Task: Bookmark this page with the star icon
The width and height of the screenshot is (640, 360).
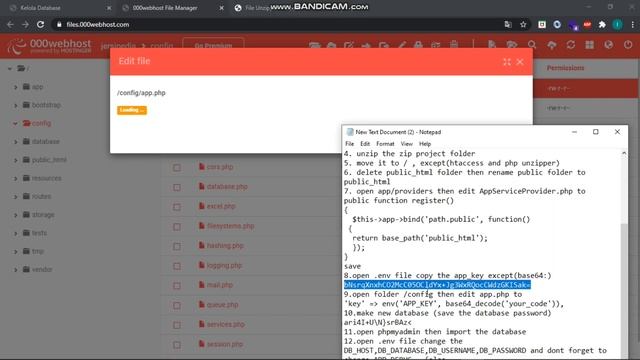Action: [x=523, y=24]
